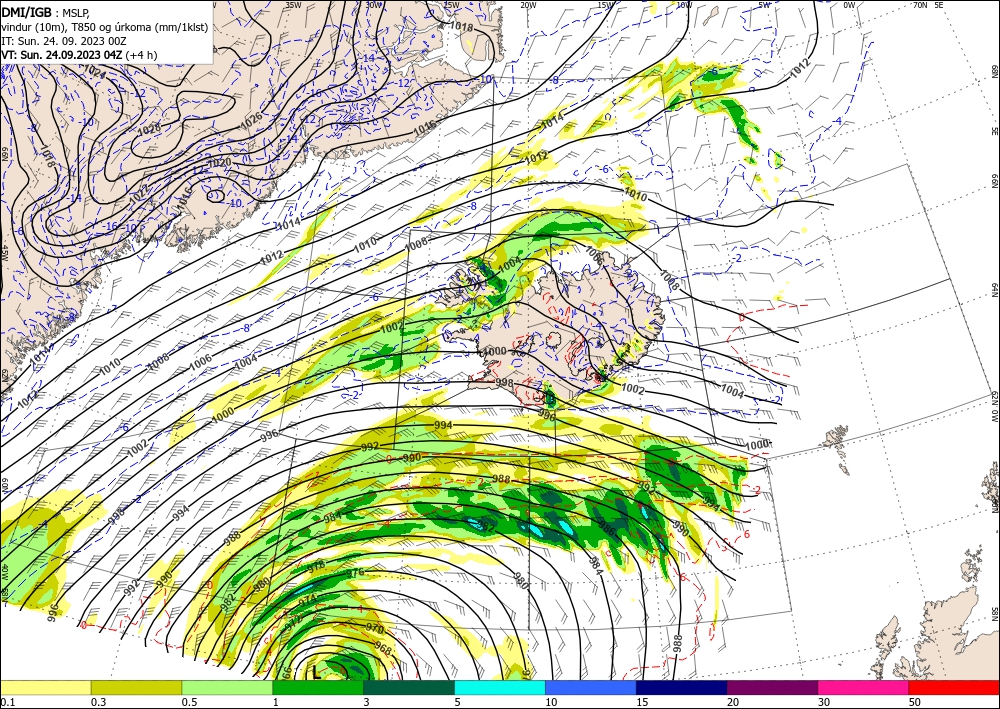Click the '10W' longitude label on top edge
The width and height of the screenshot is (1000, 709).
click(684, 5)
